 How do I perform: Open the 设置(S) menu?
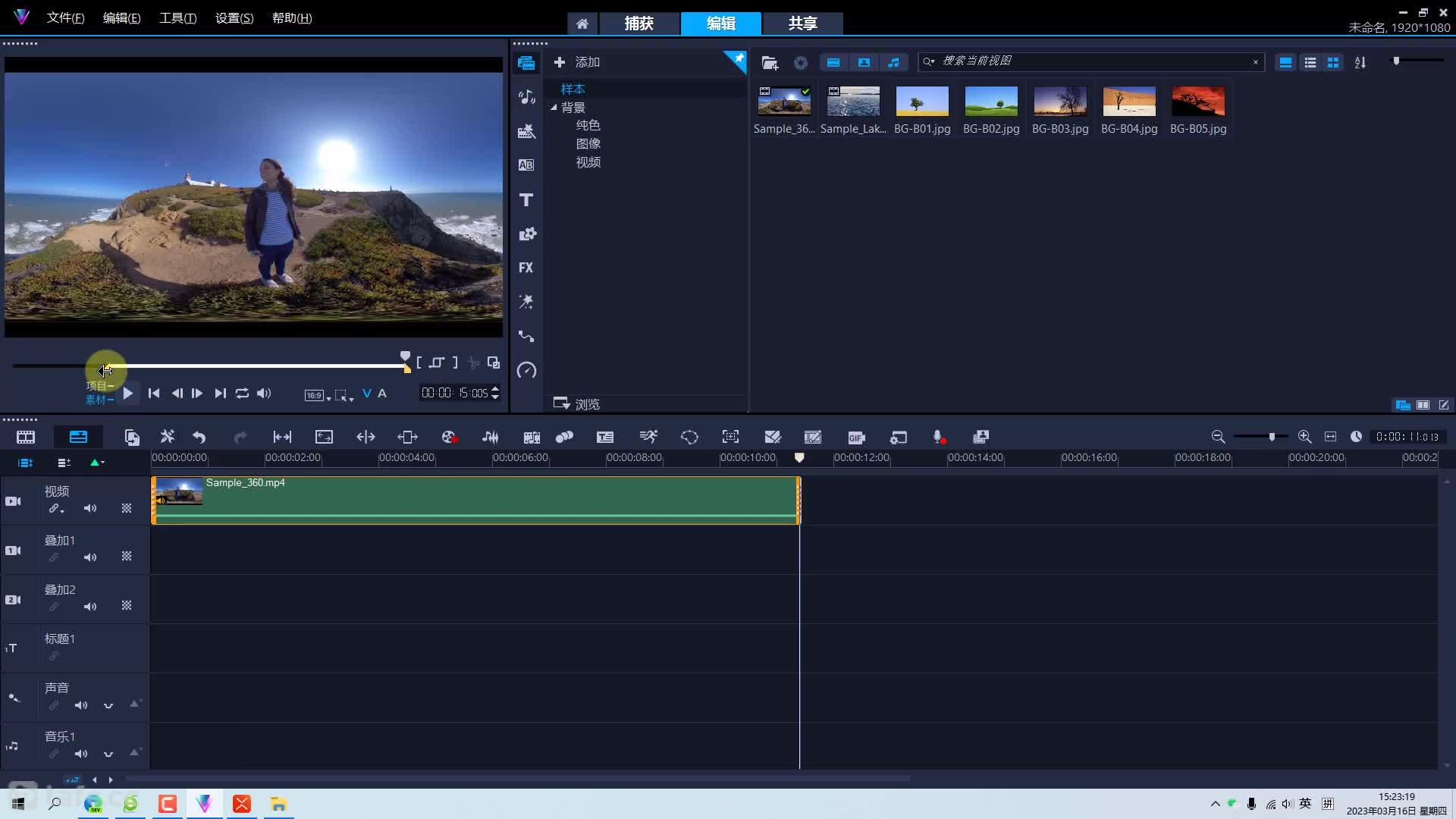(x=234, y=18)
